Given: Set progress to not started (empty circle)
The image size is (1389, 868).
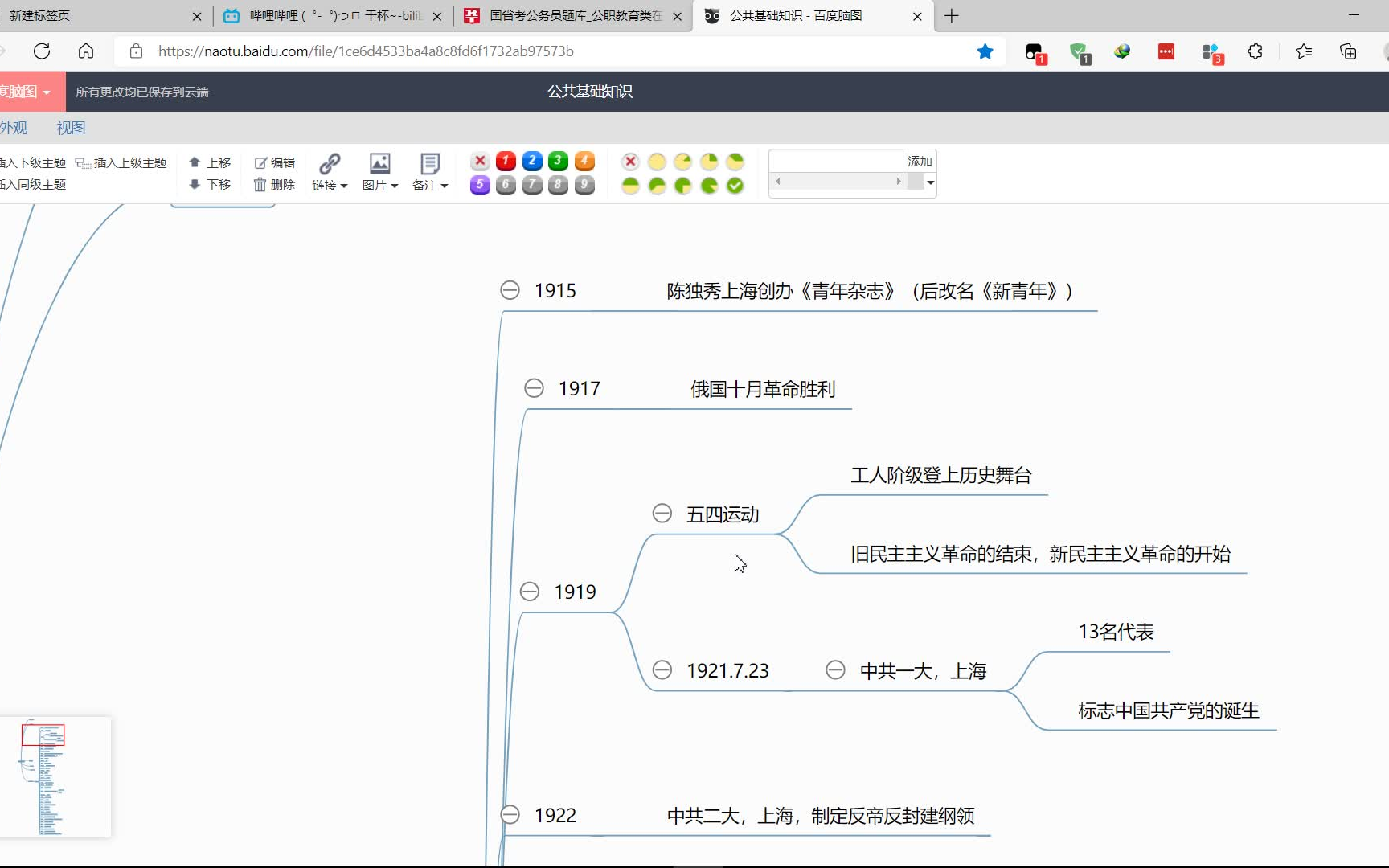Looking at the screenshot, I should (657, 162).
